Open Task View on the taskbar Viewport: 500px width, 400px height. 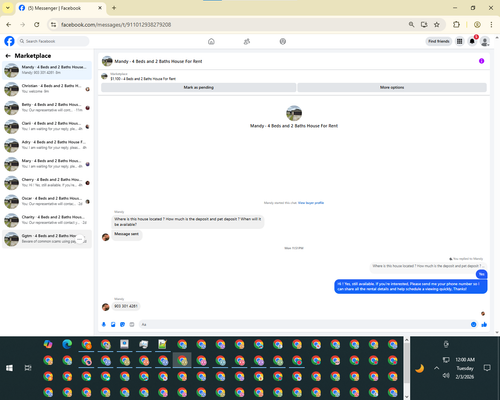tap(28, 368)
